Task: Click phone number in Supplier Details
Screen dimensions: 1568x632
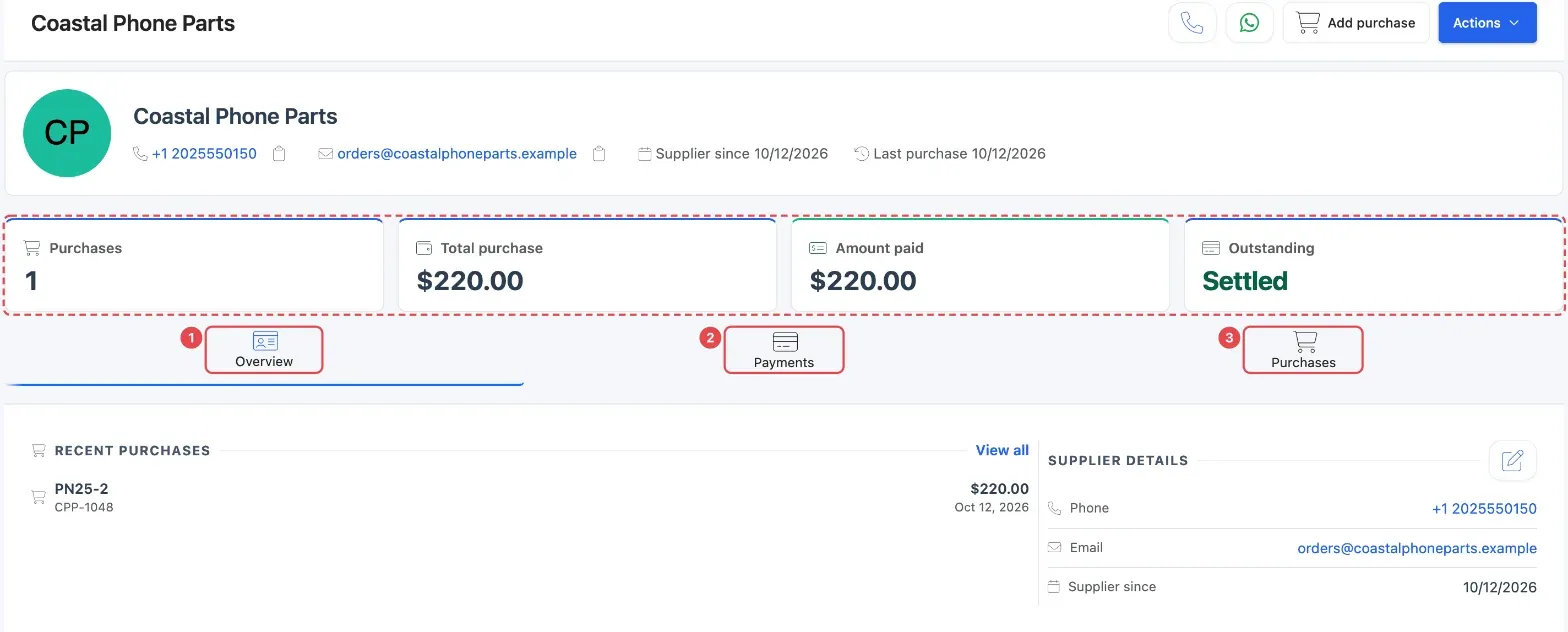Action: (x=1484, y=508)
